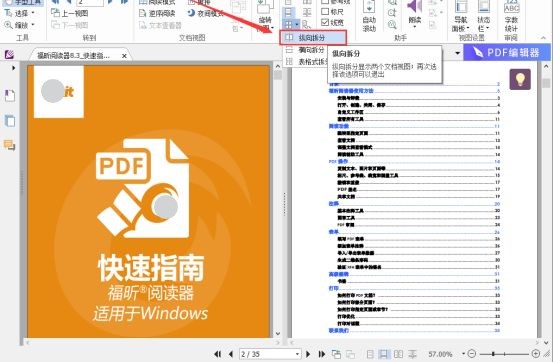Open the pages thumbnail panel icon
This screenshot has height=362, width=553.
pyautogui.click(x=10, y=121)
